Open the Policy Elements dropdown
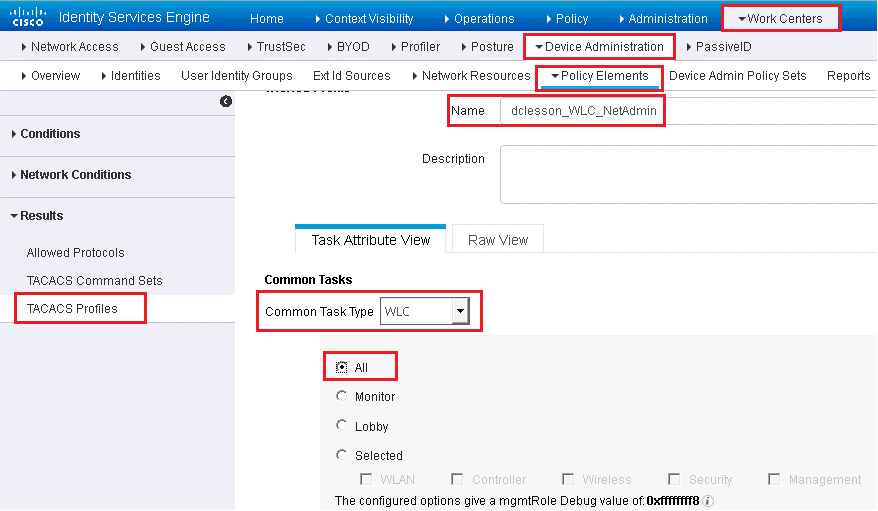878x511 pixels. tap(600, 76)
